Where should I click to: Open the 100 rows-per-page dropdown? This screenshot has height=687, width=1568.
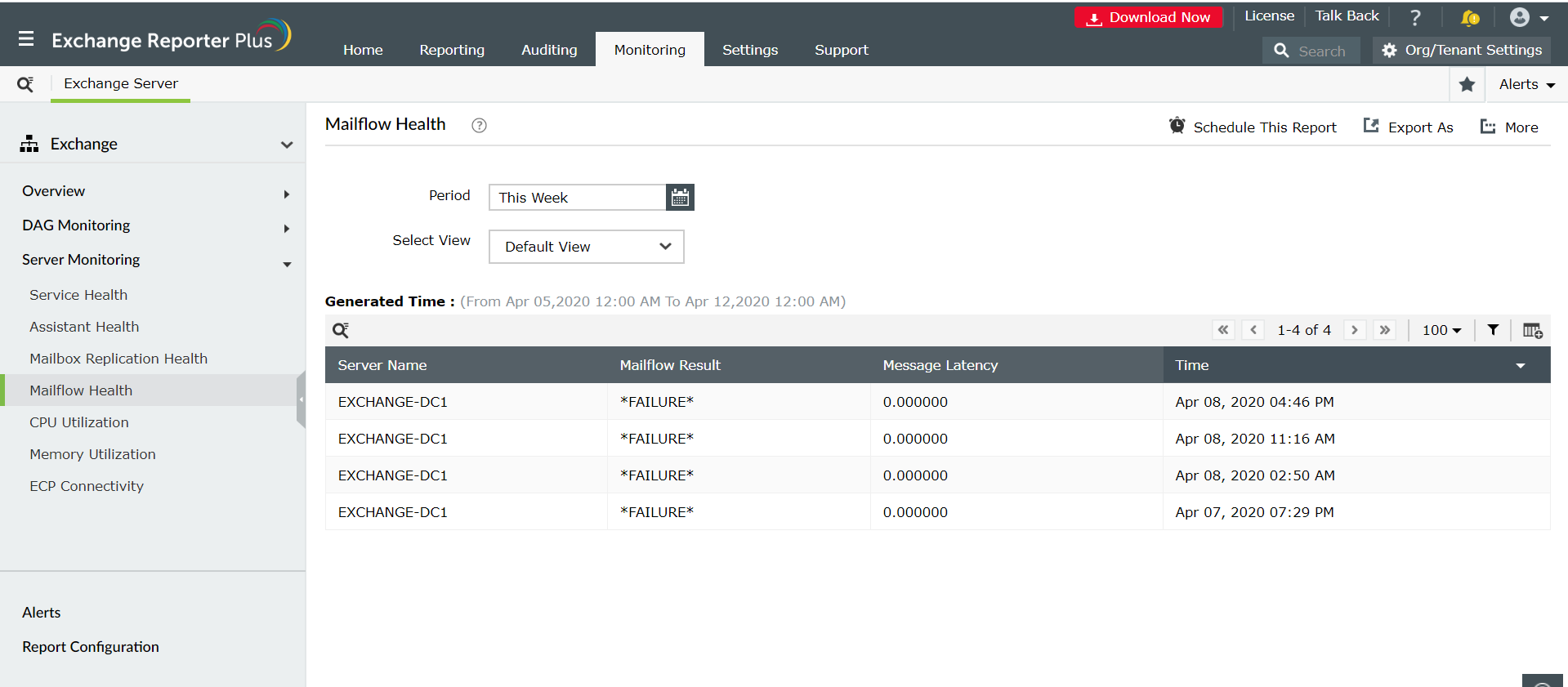click(1441, 330)
